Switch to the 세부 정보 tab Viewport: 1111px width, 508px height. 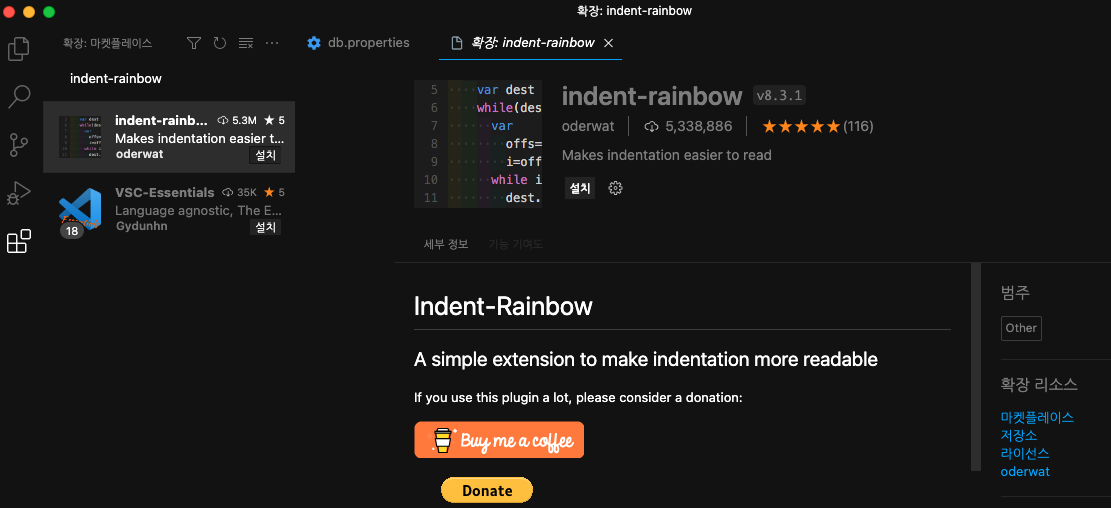(446, 244)
